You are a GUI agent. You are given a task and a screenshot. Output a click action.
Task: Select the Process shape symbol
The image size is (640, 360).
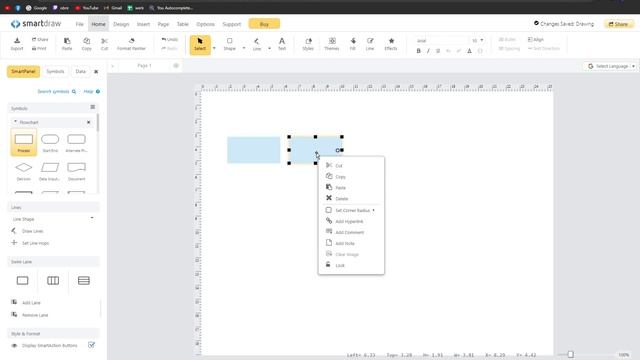pos(24,142)
